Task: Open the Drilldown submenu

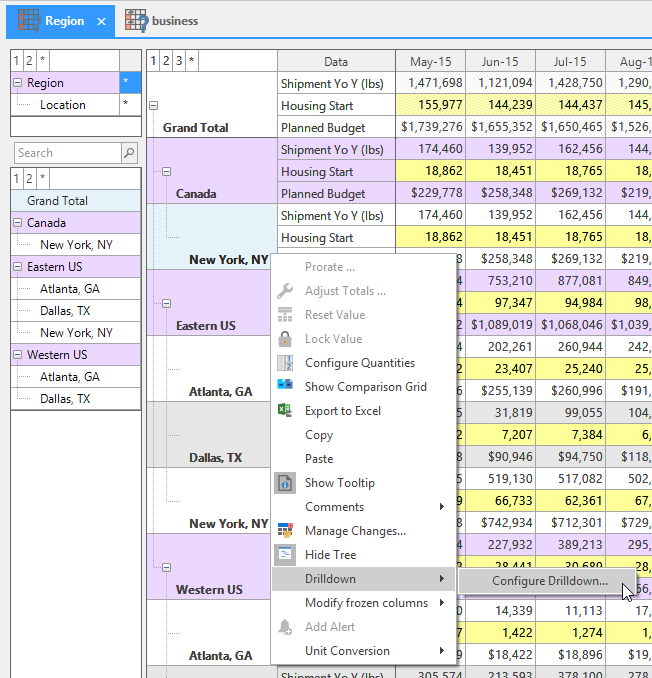Action: pos(363,579)
